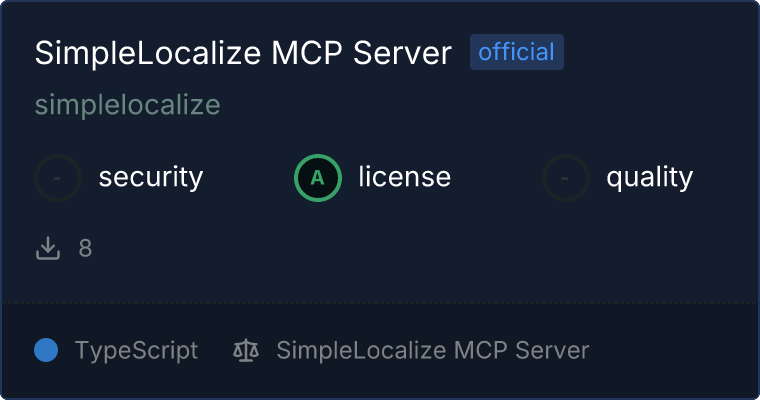
Task: Click the dash inside the security circle
Action: pos(57,178)
